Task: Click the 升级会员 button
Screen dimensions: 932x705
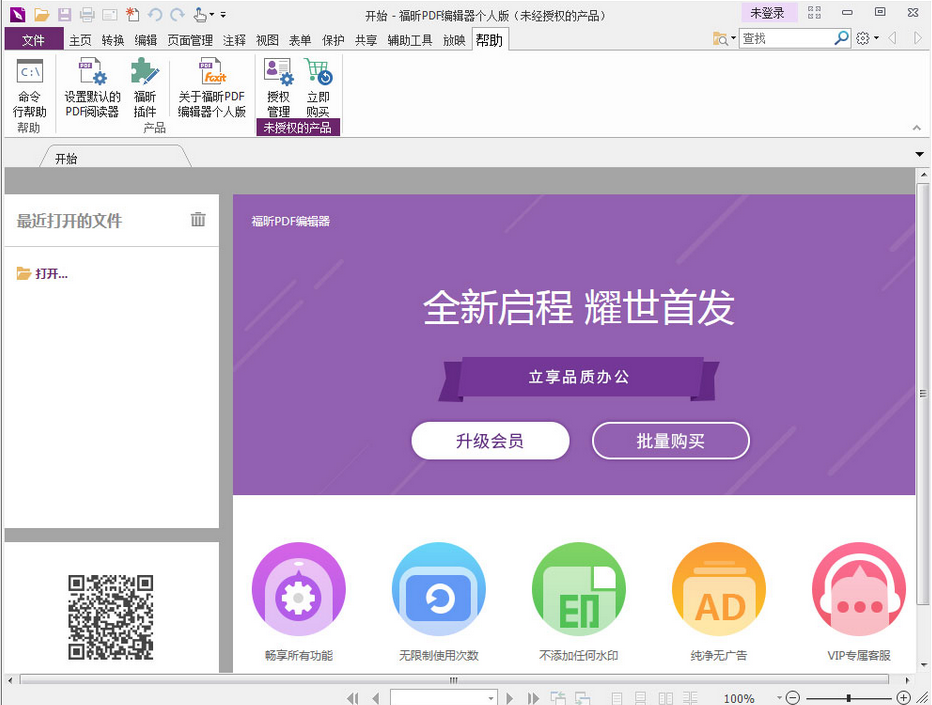Action: [x=490, y=440]
